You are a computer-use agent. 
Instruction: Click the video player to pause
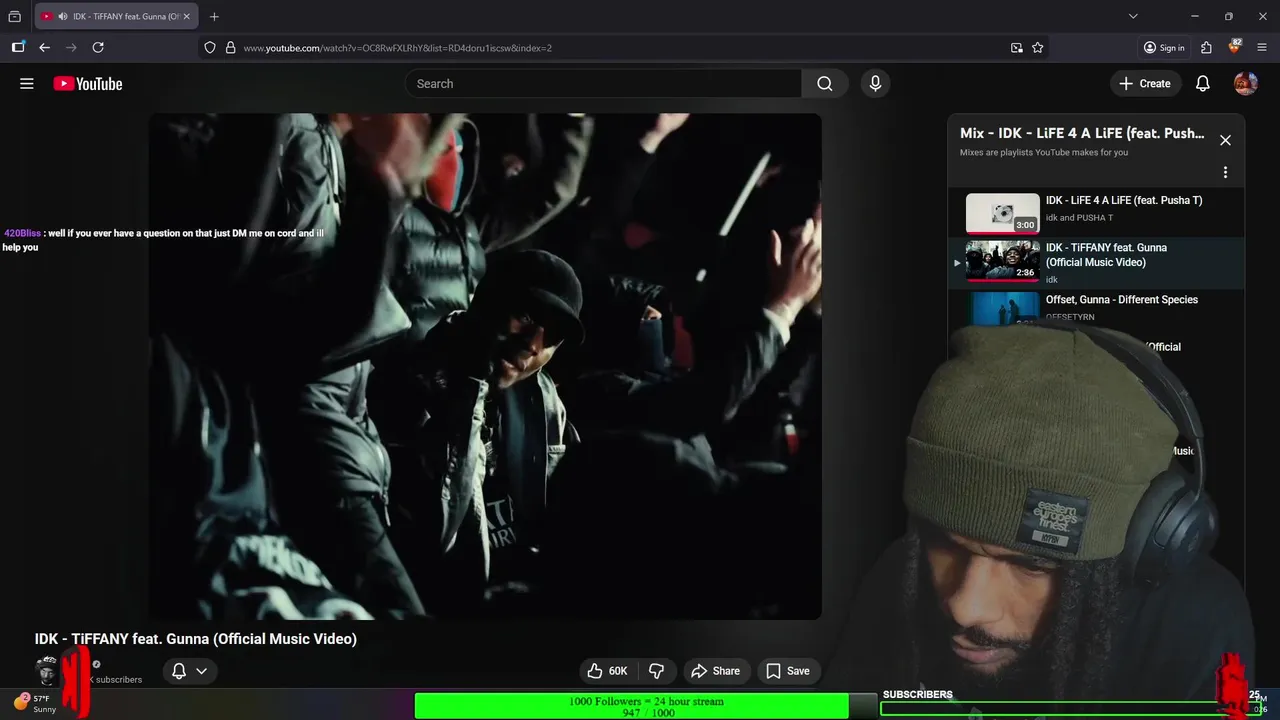coord(485,366)
